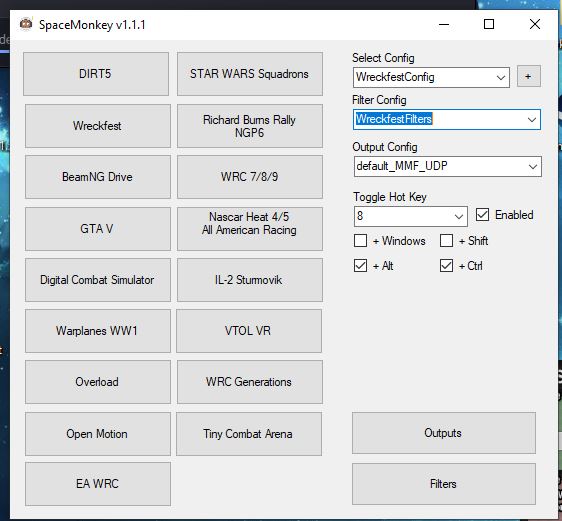Click the SpaceMonkey app icon in title bar
This screenshot has height=521, width=562.
click(26, 24)
